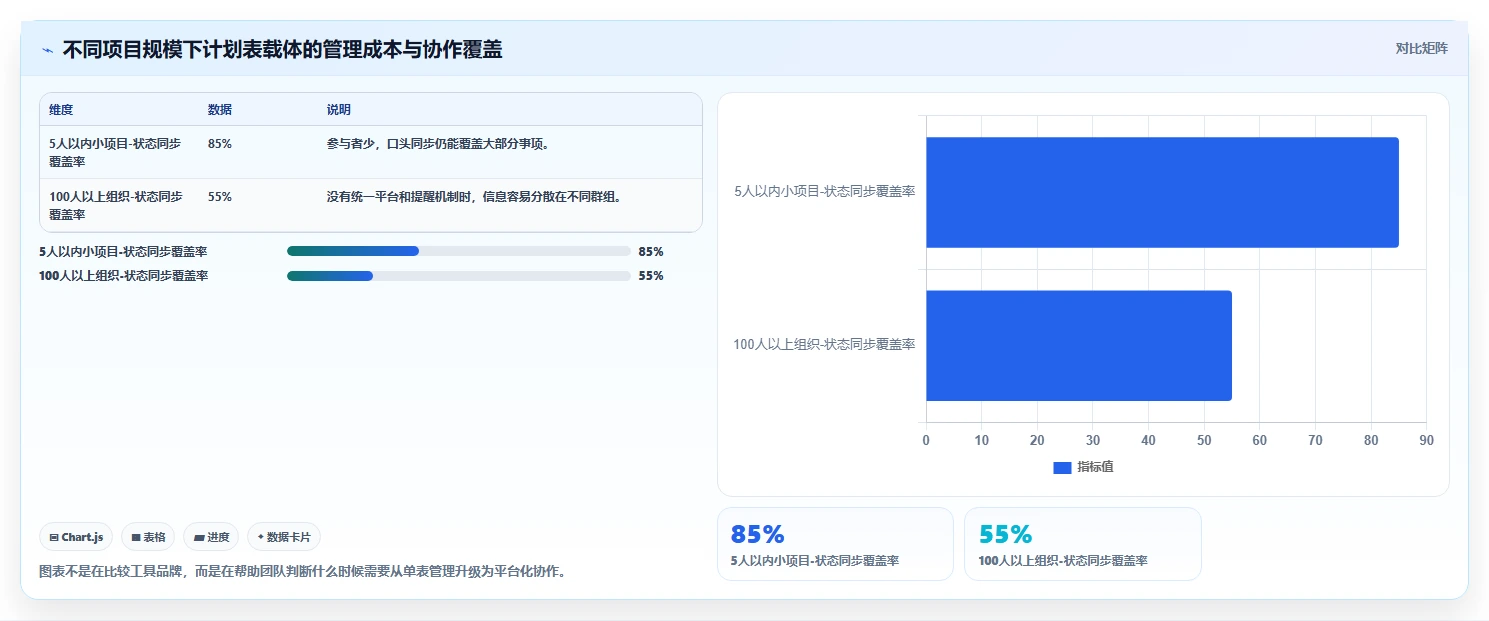Click the x-axis tick labeled 0
This screenshot has width=1489, height=621.
tap(926, 441)
